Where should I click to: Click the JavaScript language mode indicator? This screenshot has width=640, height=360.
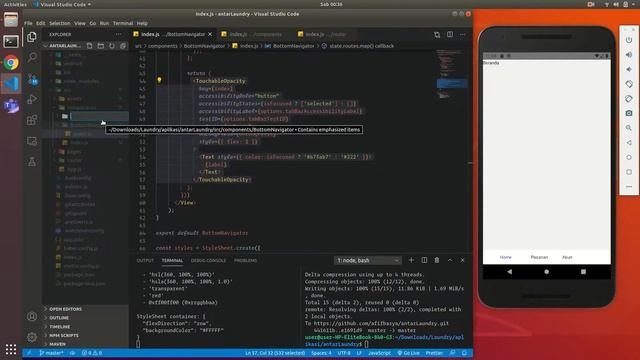click(x=379, y=353)
